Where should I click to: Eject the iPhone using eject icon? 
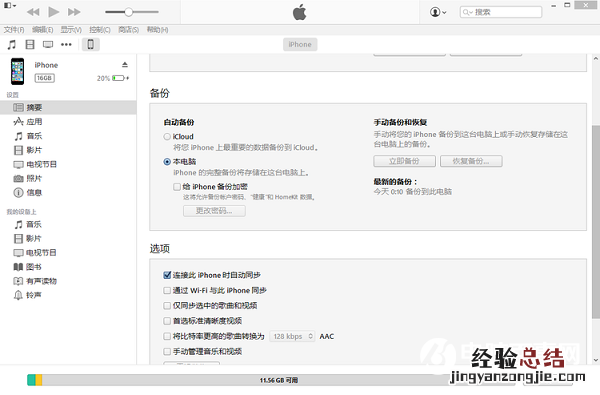125,64
